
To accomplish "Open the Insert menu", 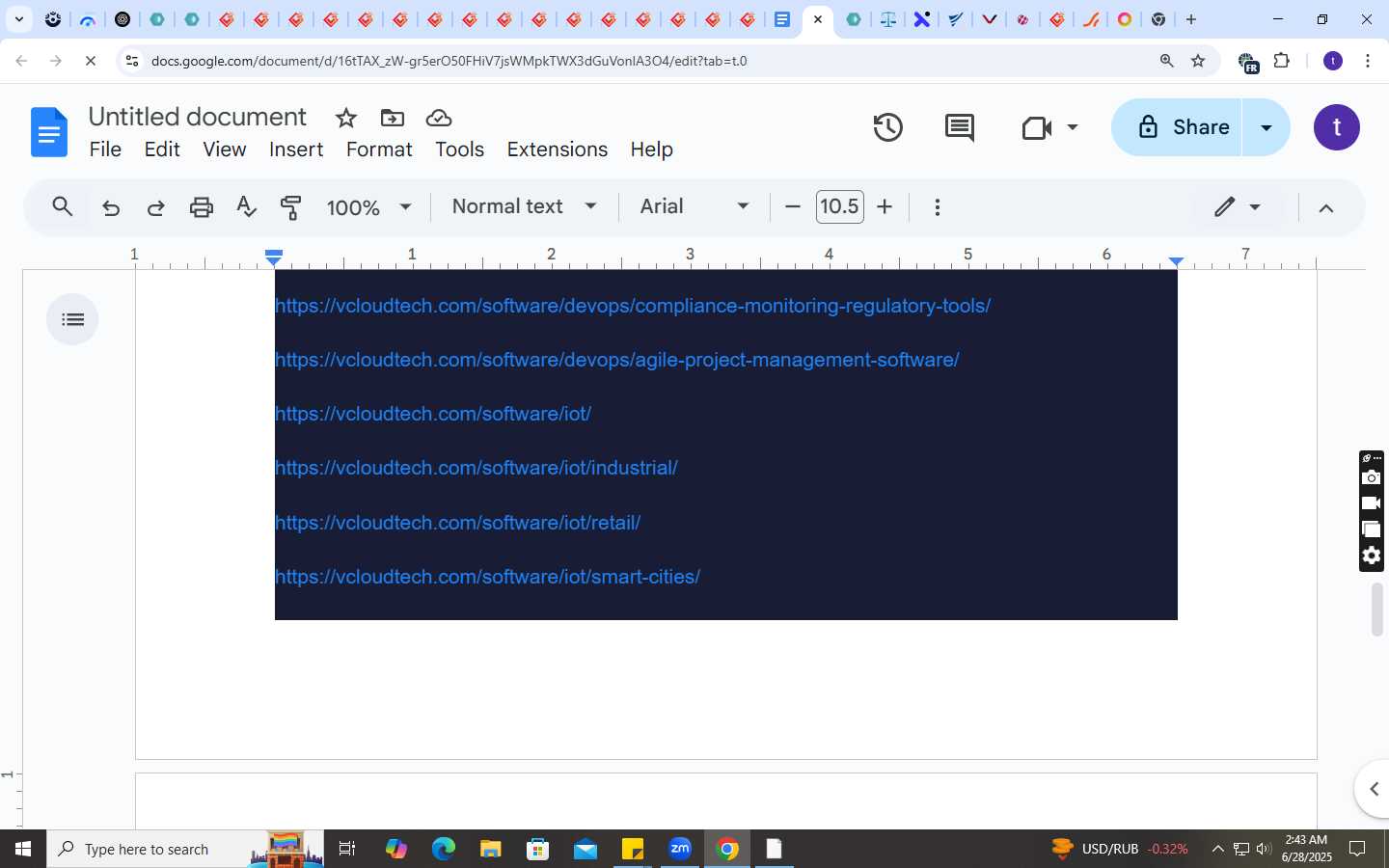I will (296, 149).
